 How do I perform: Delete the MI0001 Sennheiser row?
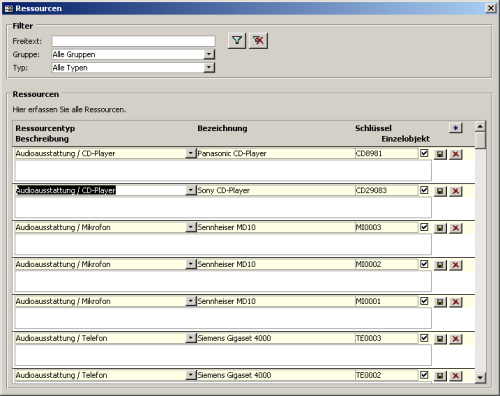pos(456,302)
